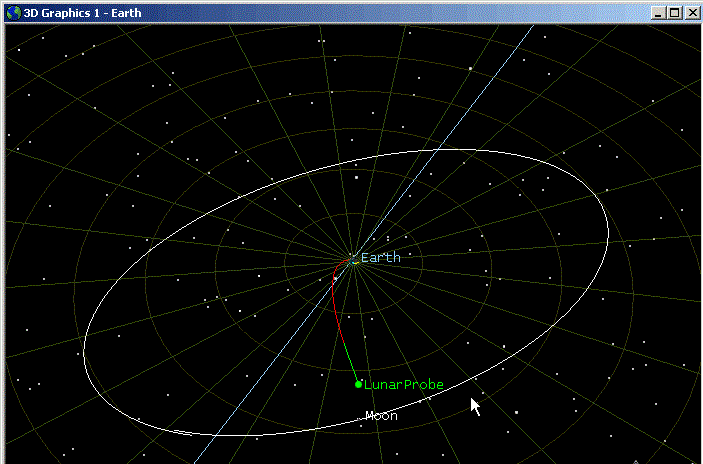
Task: Click the Earth text label
Action: tap(381, 258)
